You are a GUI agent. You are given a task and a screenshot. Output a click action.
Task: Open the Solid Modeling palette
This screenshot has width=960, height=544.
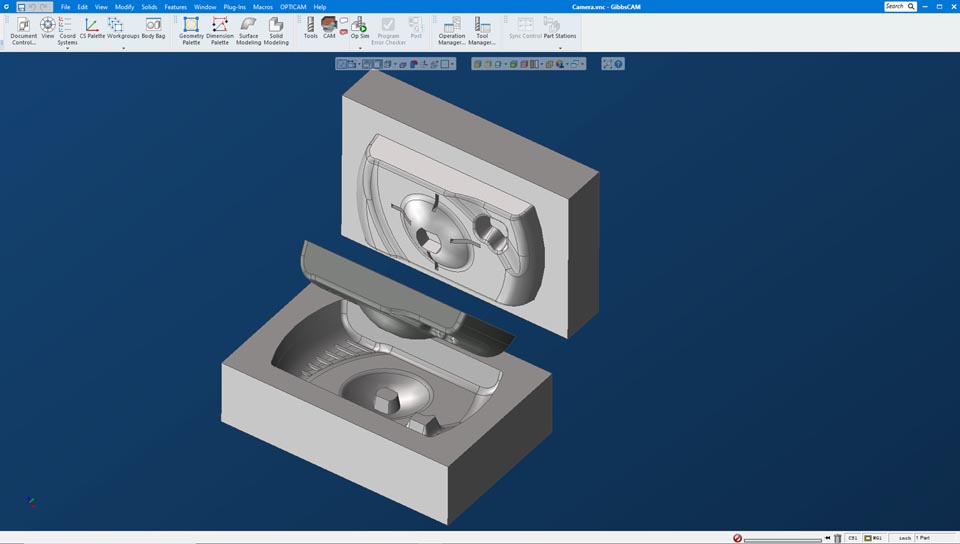coord(276,30)
